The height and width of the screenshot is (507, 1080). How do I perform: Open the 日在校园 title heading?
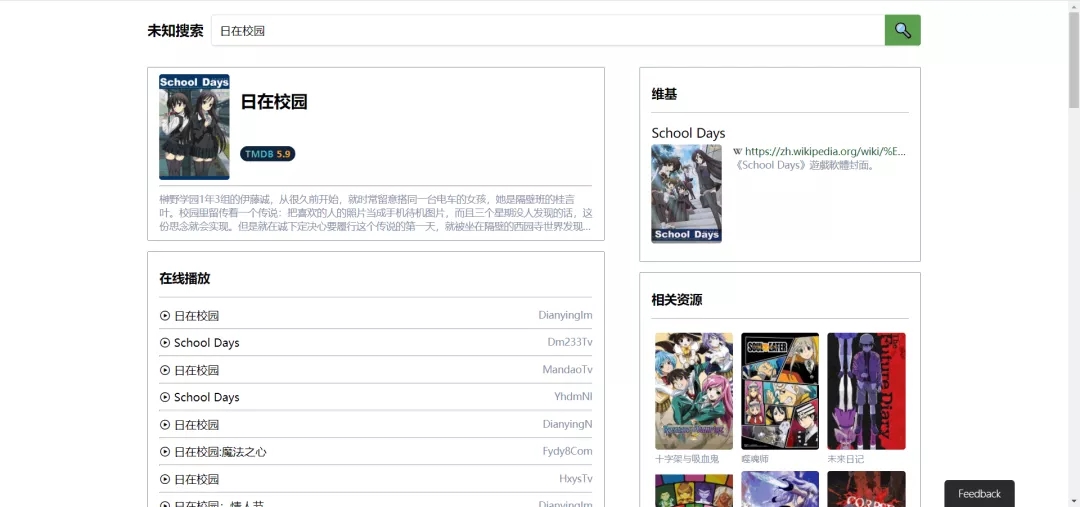(x=273, y=102)
